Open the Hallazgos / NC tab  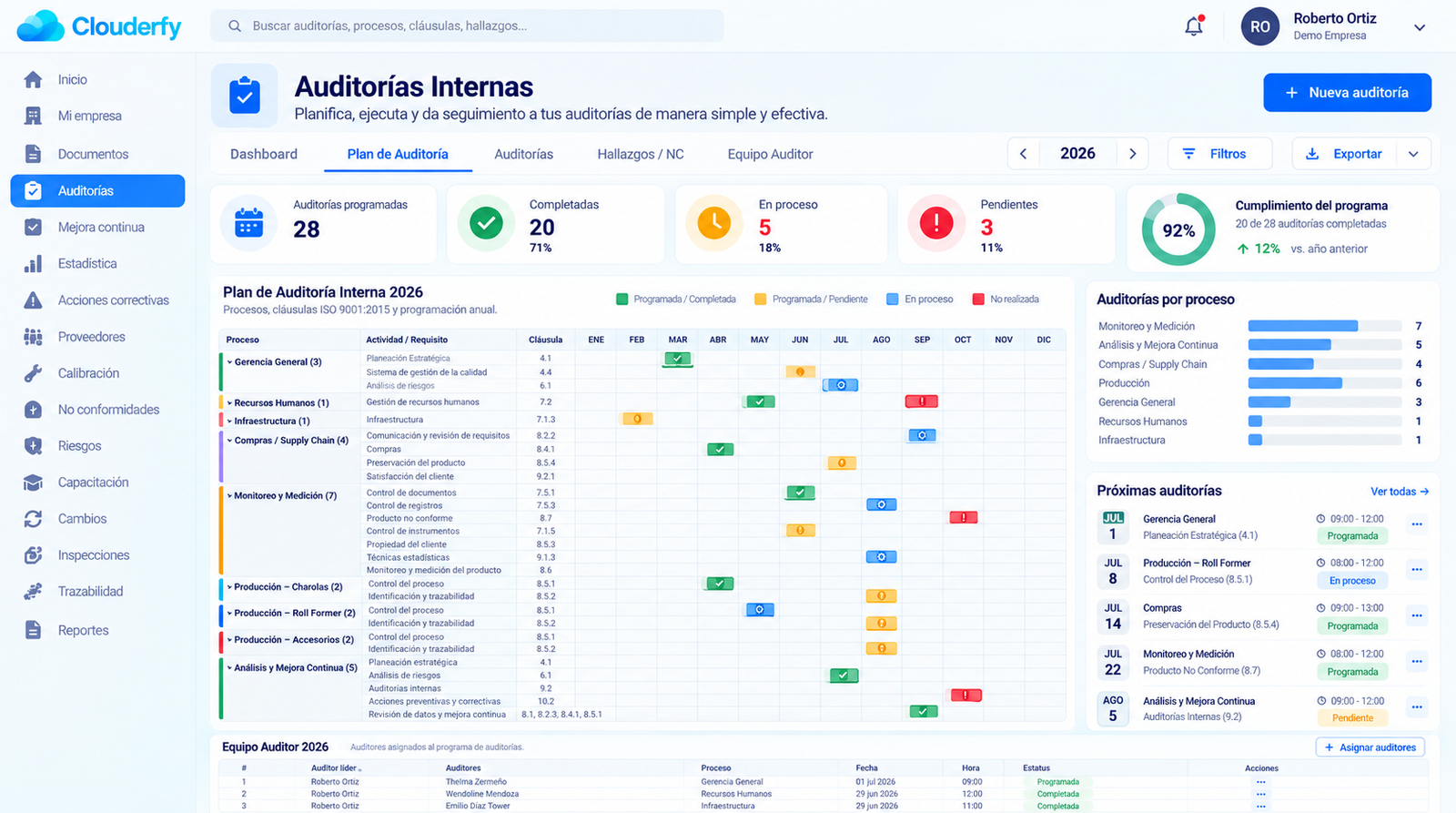click(x=641, y=154)
